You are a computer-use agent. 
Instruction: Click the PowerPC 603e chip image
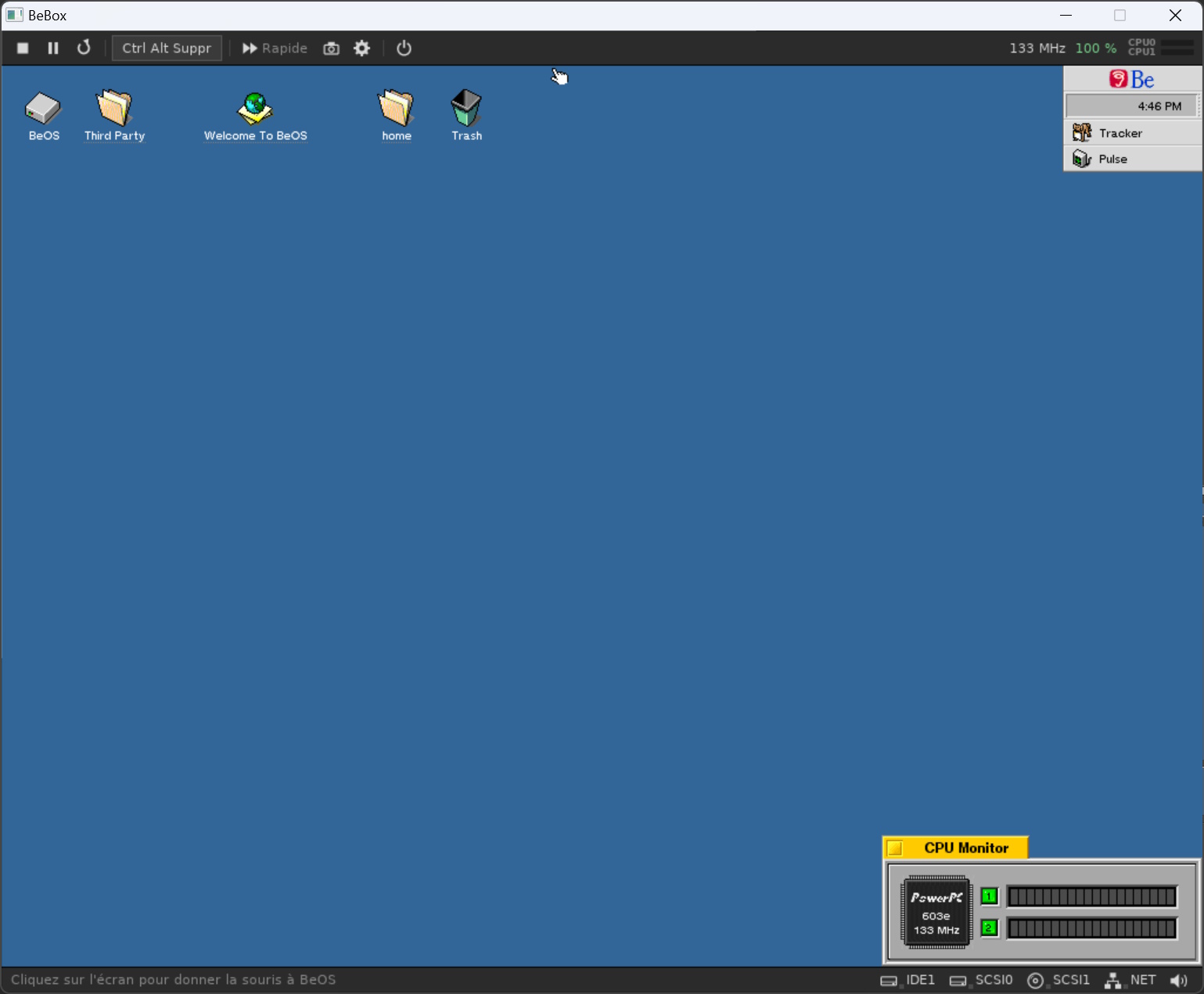coord(936,912)
